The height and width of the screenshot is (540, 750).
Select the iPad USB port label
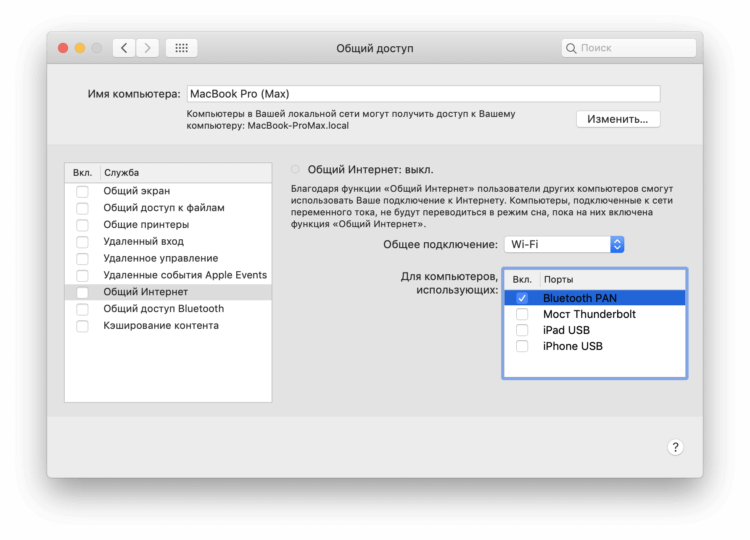pyautogui.click(x=566, y=330)
